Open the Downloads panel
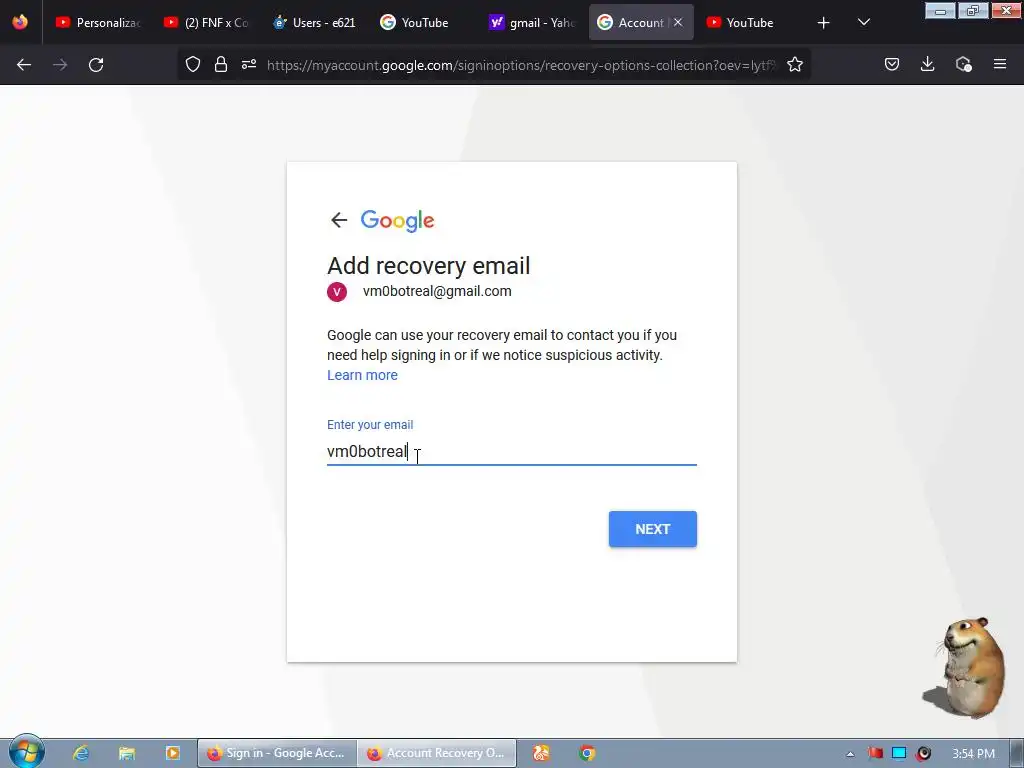 point(927,65)
